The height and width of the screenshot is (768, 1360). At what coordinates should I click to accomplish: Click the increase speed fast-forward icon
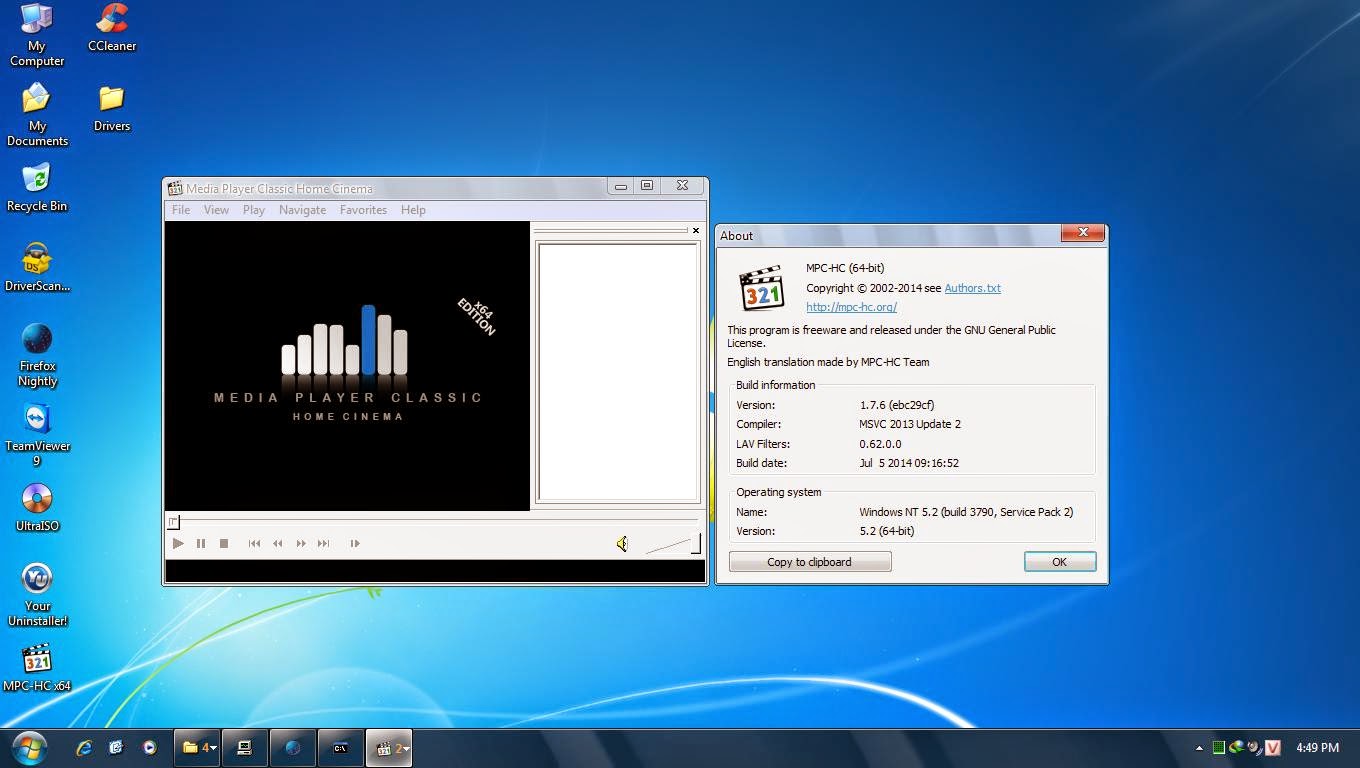pyautogui.click(x=301, y=544)
